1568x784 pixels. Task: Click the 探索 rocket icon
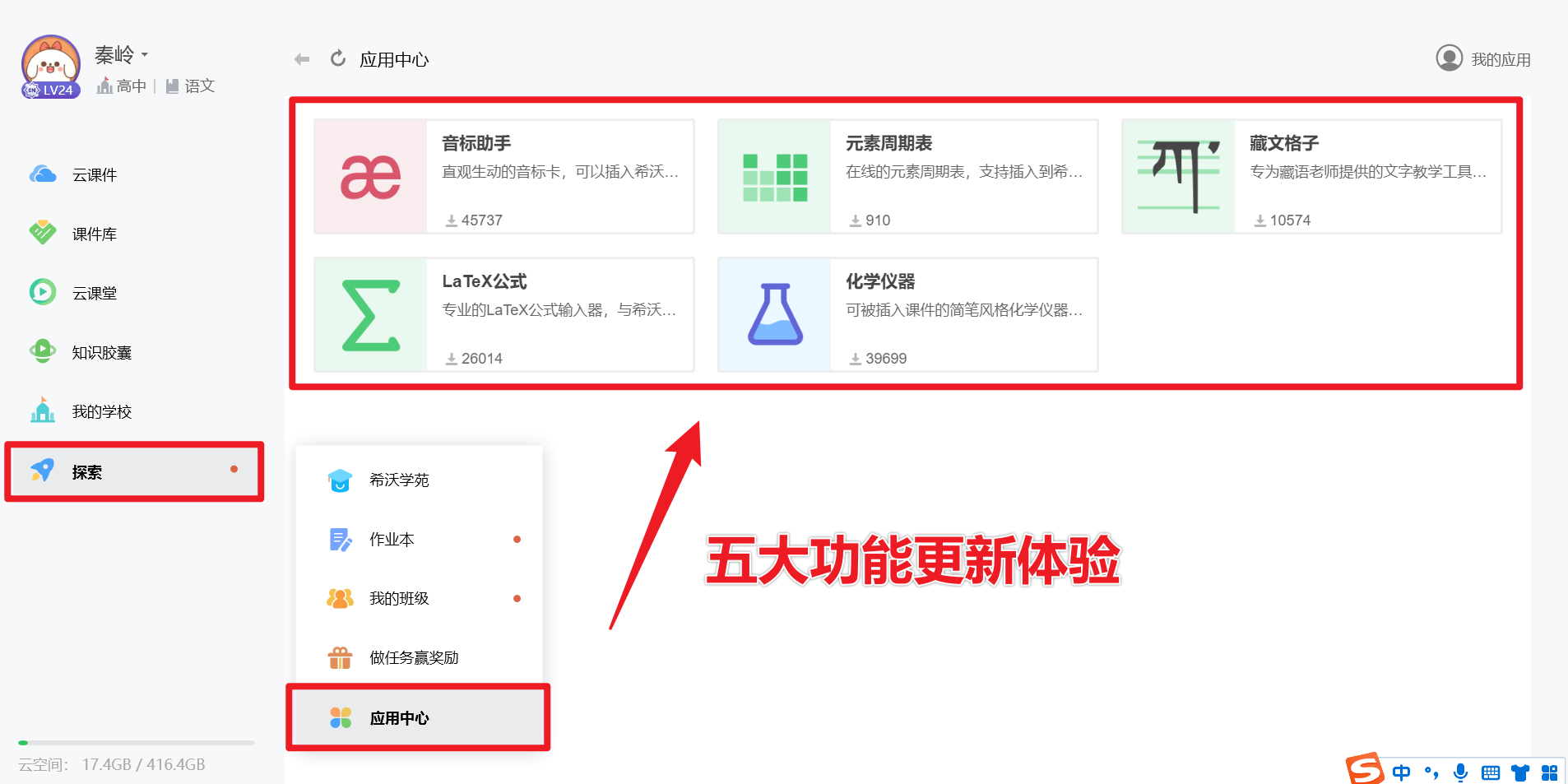[x=43, y=471]
